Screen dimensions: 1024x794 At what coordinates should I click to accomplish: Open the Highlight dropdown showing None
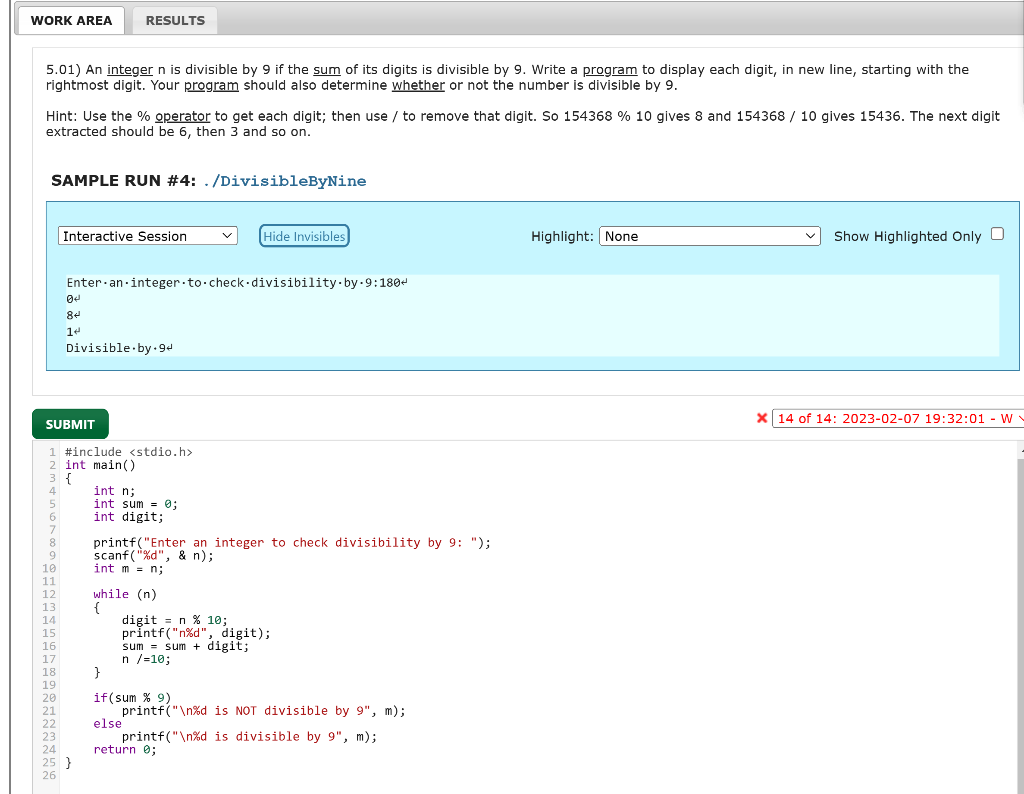pos(710,236)
